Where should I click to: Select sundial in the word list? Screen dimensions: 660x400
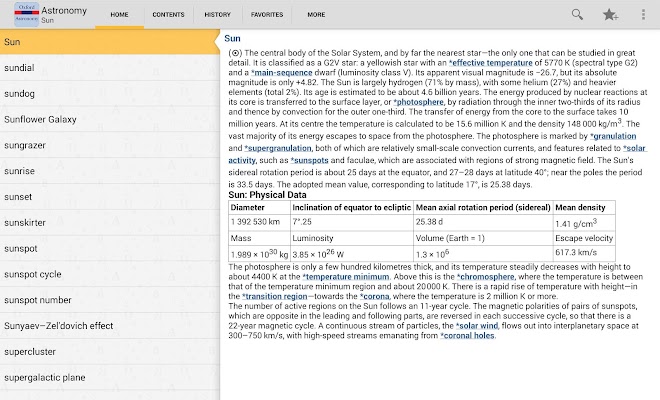point(109,68)
